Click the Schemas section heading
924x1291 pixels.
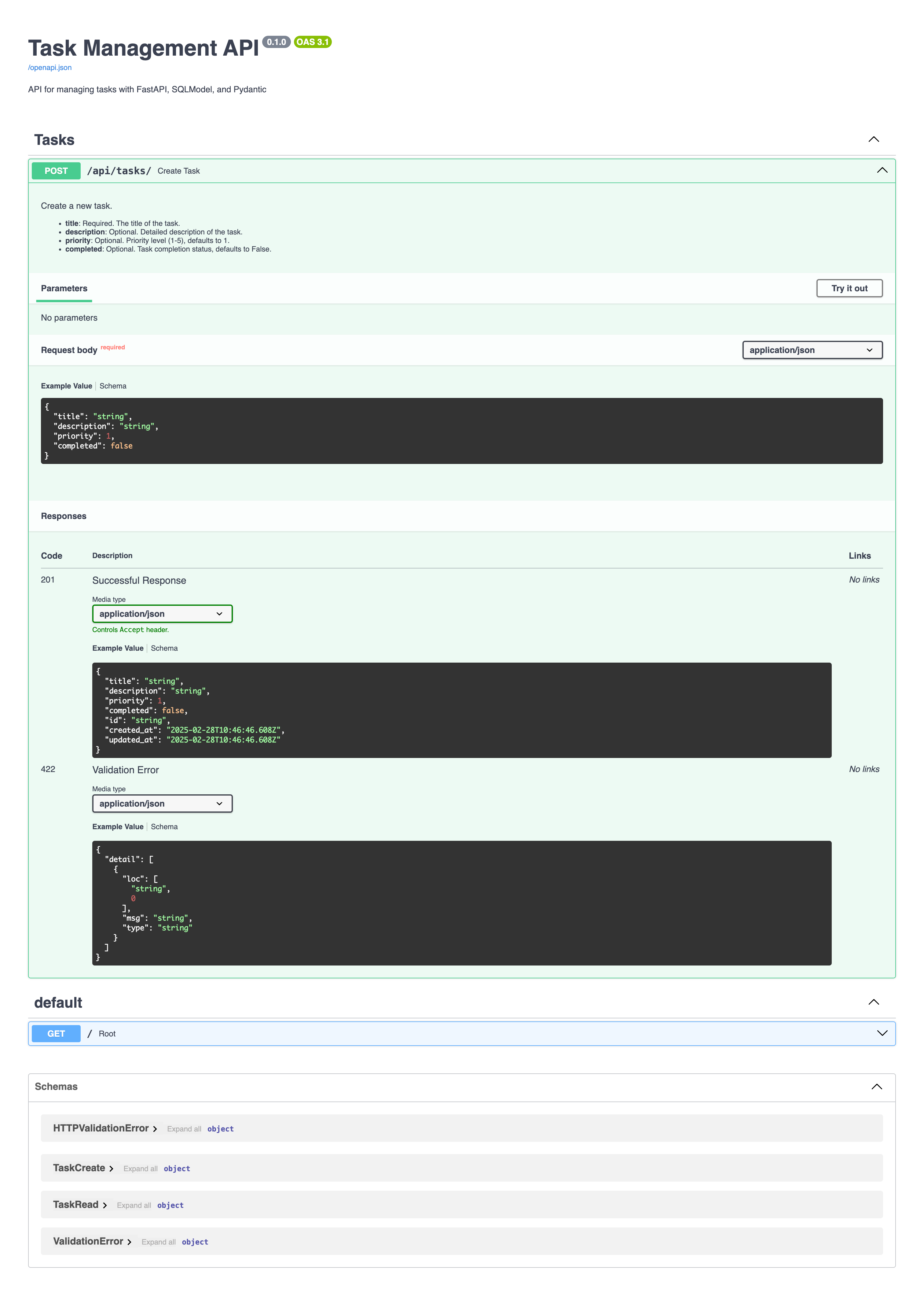56,1087
